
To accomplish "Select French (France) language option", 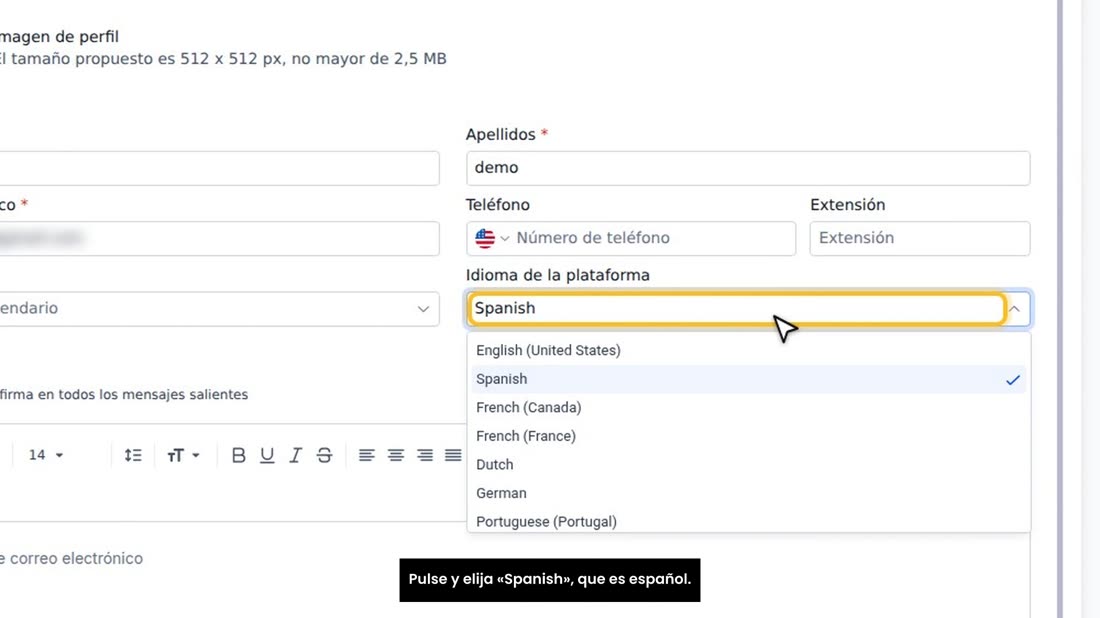I will [749, 436].
